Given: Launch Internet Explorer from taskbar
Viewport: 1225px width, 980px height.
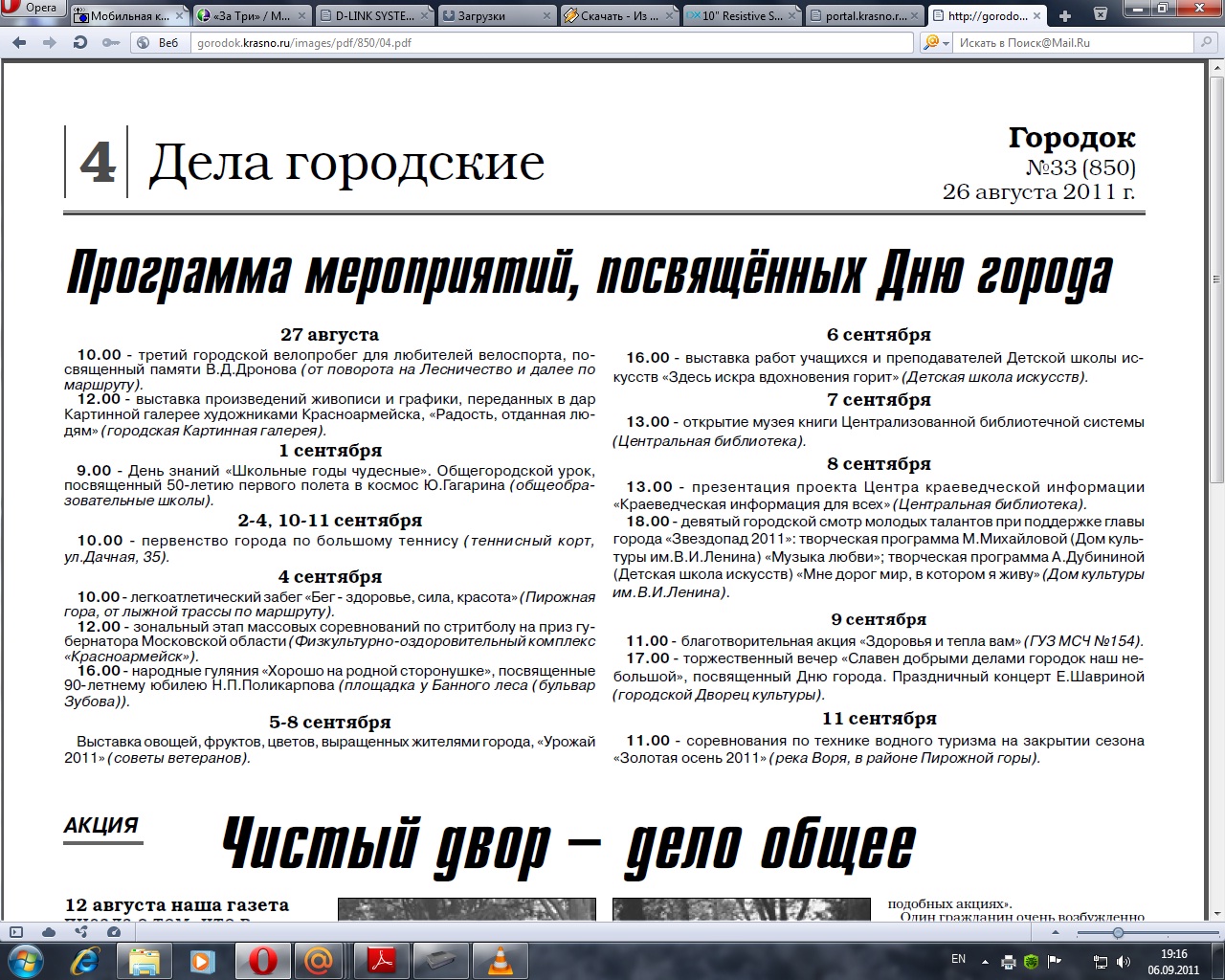Looking at the screenshot, I should (x=86, y=961).
